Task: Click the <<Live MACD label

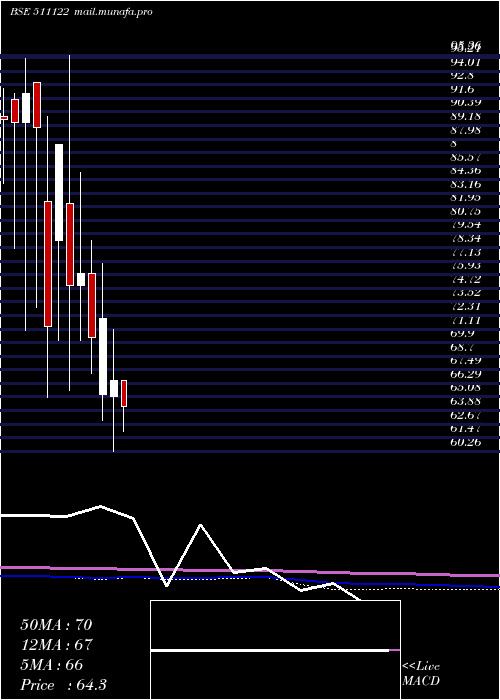Action: (421, 673)
